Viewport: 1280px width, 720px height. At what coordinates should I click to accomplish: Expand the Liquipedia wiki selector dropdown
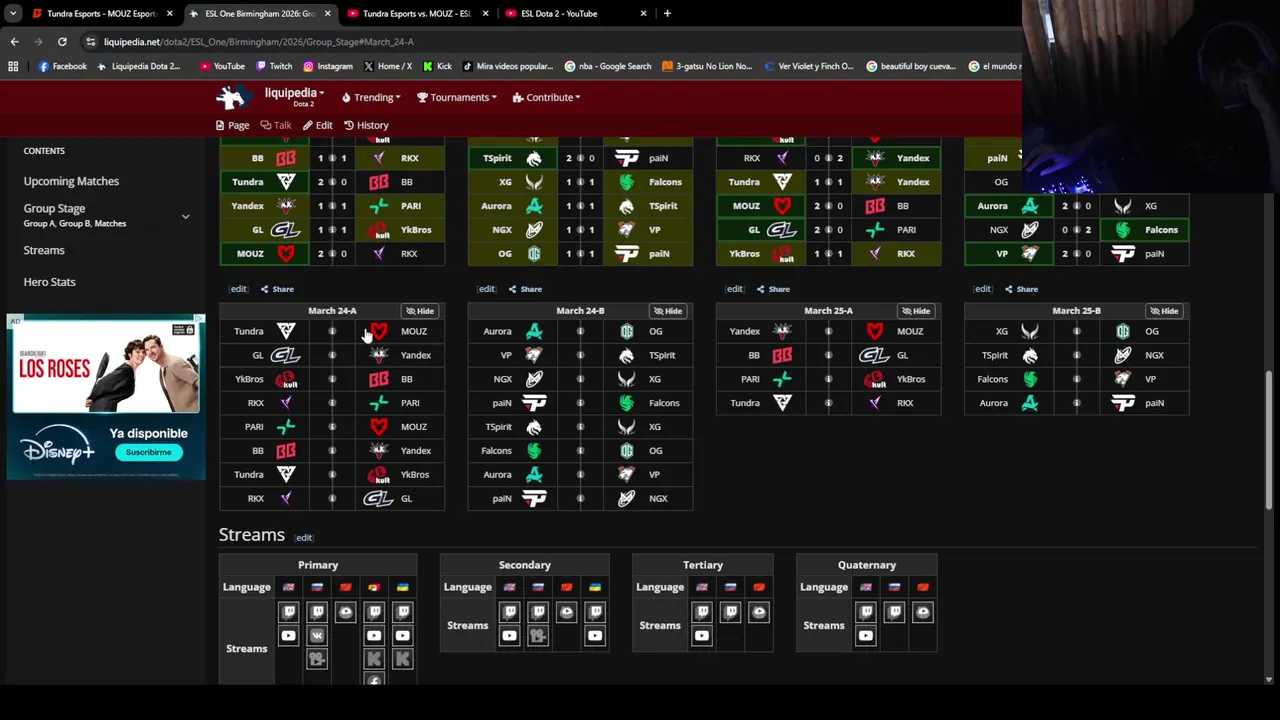tap(294, 93)
